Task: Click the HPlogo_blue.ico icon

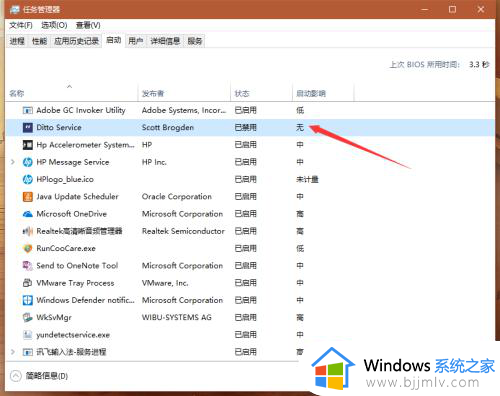Action: tap(27, 180)
